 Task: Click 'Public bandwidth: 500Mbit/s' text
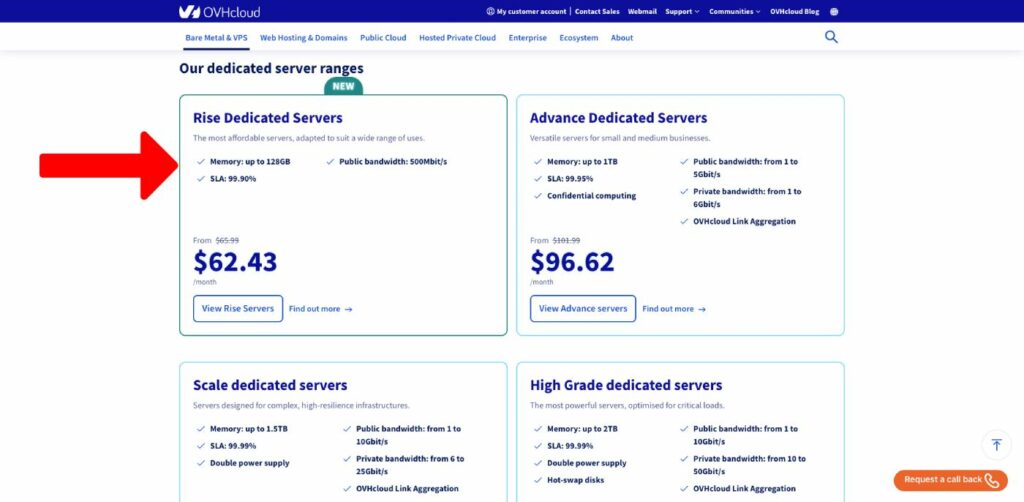tap(393, 162)
